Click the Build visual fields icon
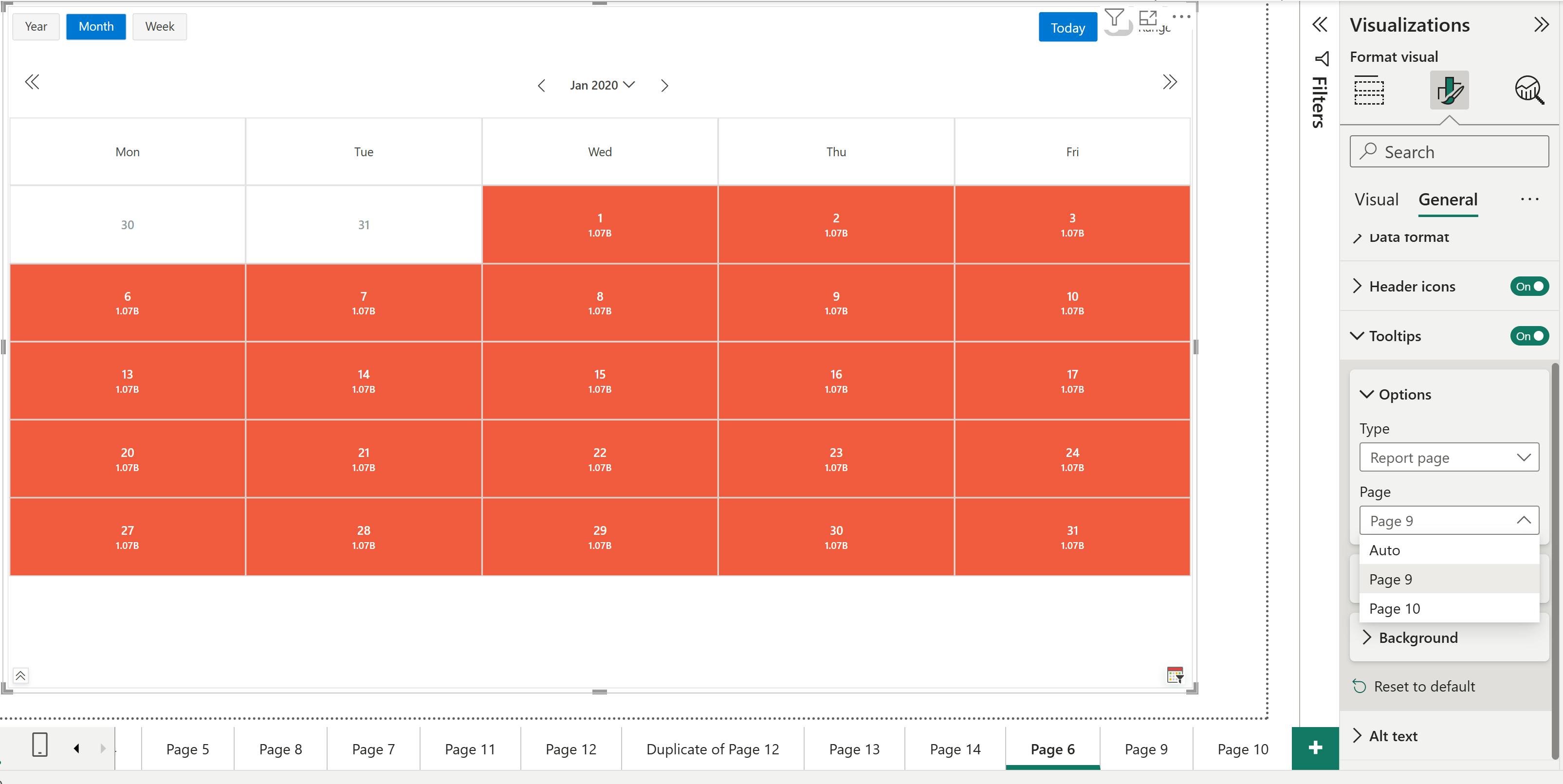This screenshot has width=1563, height=784. [1369, 91]
